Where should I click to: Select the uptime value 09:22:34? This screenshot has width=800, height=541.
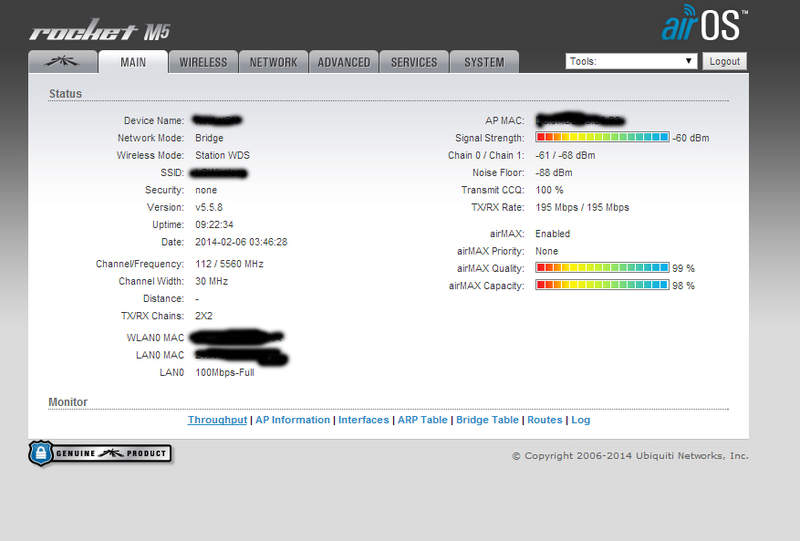click(x=214, y=225)
